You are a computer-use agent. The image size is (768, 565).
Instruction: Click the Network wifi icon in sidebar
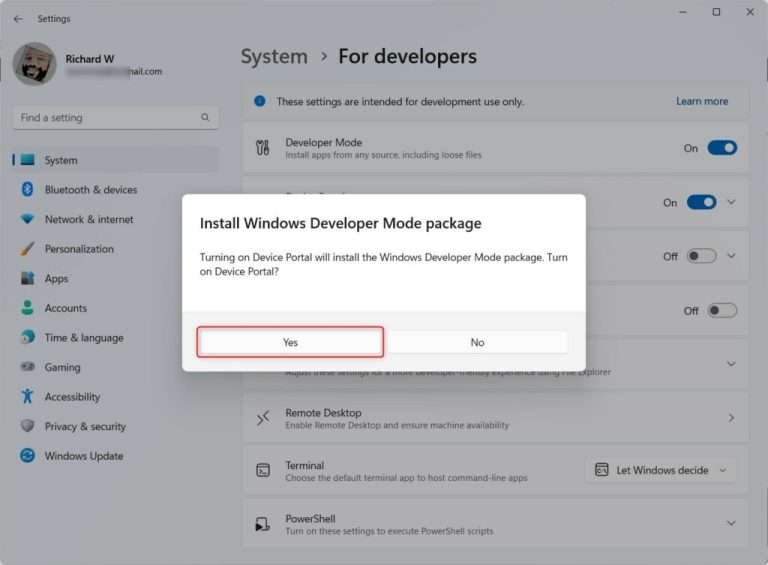coord(27,218)
